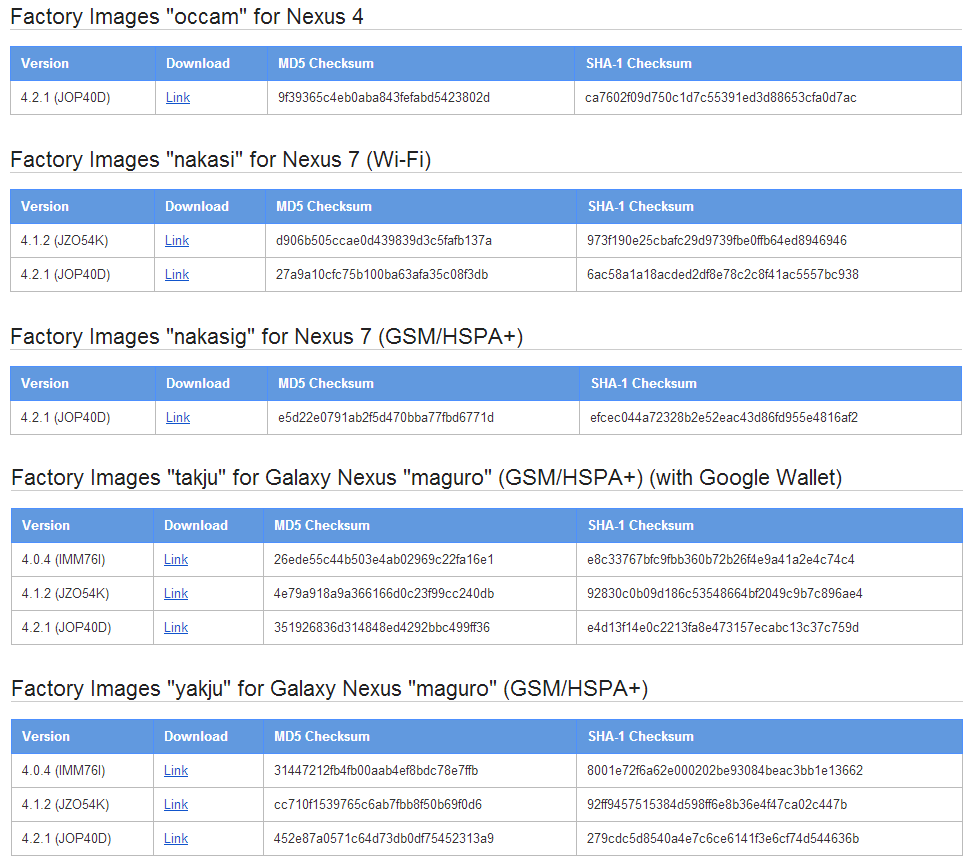Screen dimensions: 972x866
Task: Click the 'Factory Images "occam" for Nexus 4' heading
Action: click(x=187, y=16)
